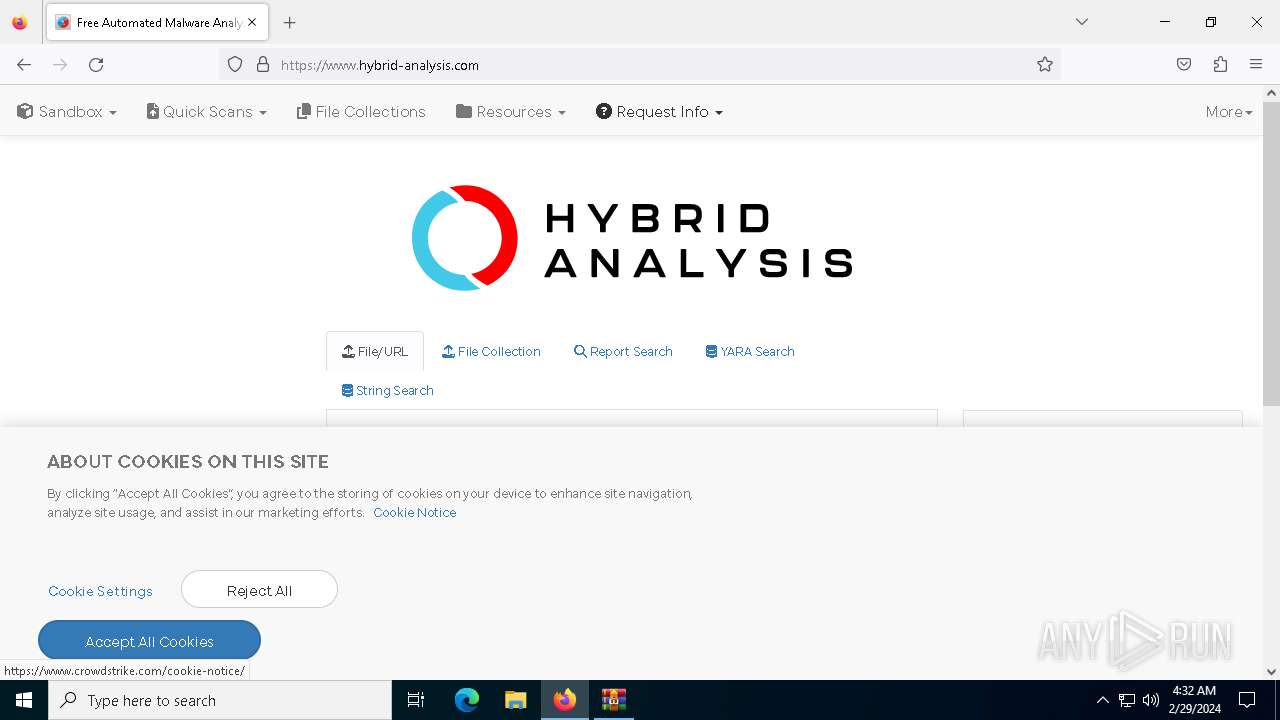The height and width of the screenshot is (720, 1280).
Task: Open the Save to Pocket icon
Action: 1184,65
